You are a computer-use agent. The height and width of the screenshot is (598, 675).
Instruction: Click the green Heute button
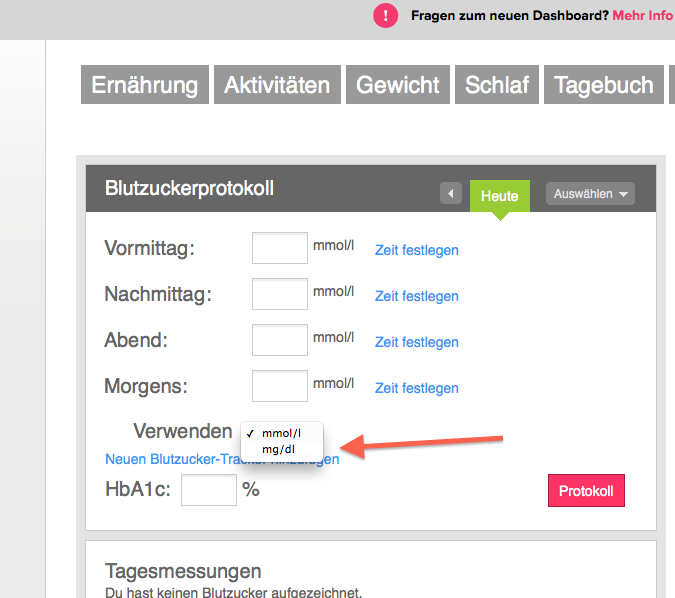tap(499, 196)
